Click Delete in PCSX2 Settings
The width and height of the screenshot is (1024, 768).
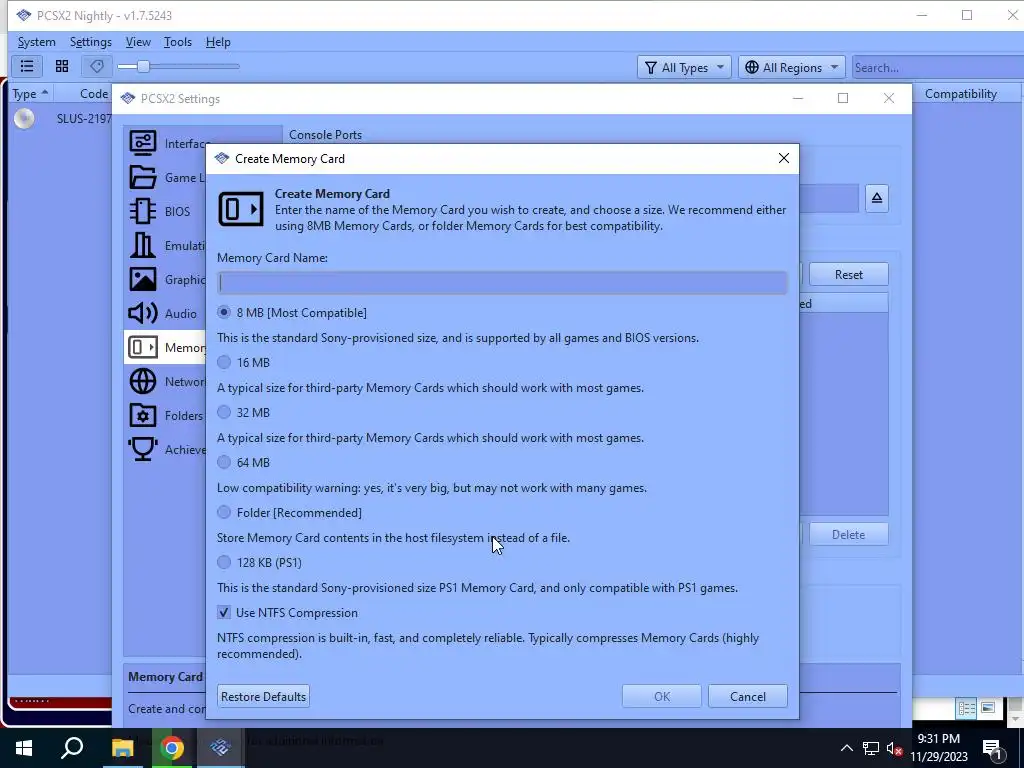coord(848,534)
